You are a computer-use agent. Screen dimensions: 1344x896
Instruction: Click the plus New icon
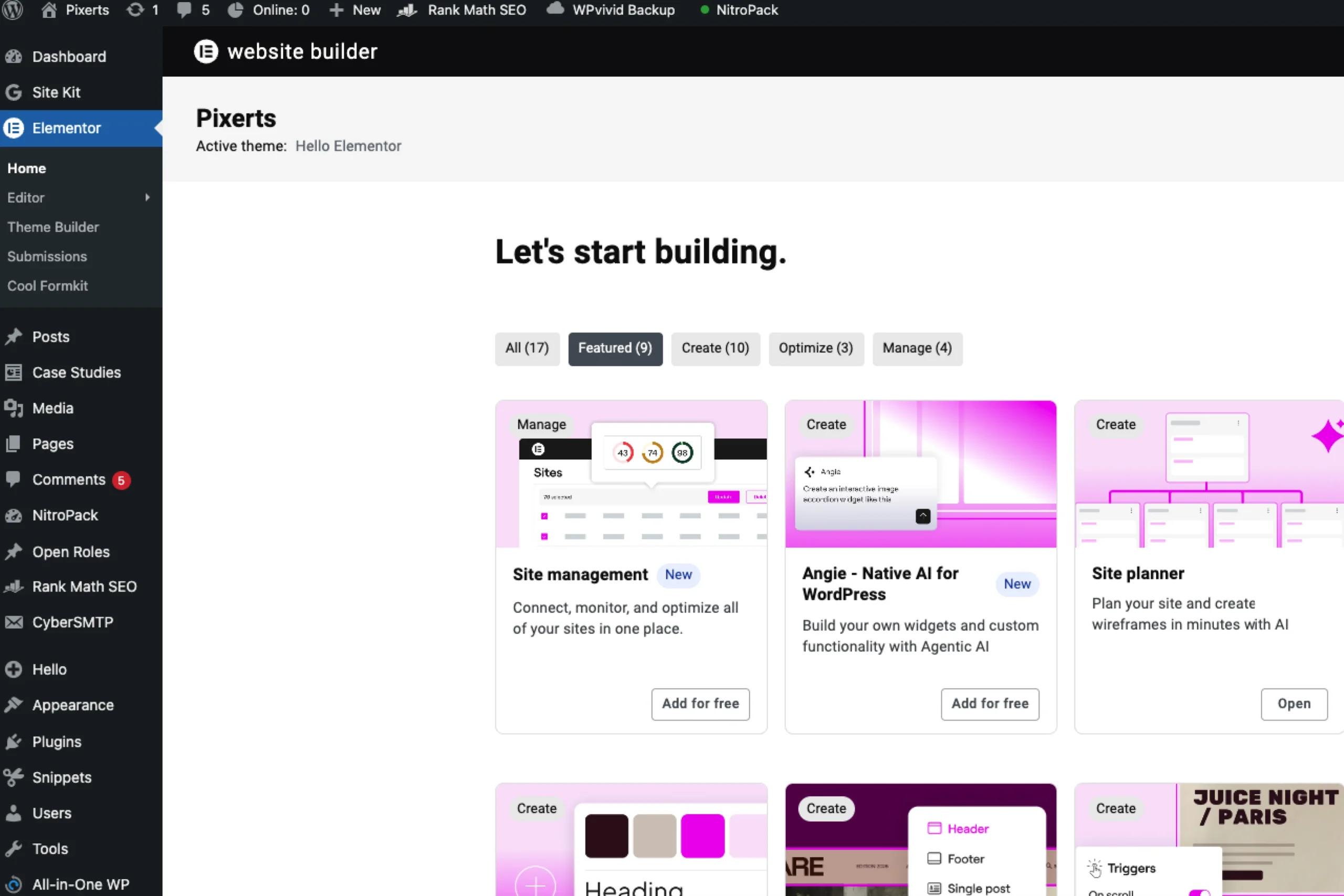click(x=337, y=10)
